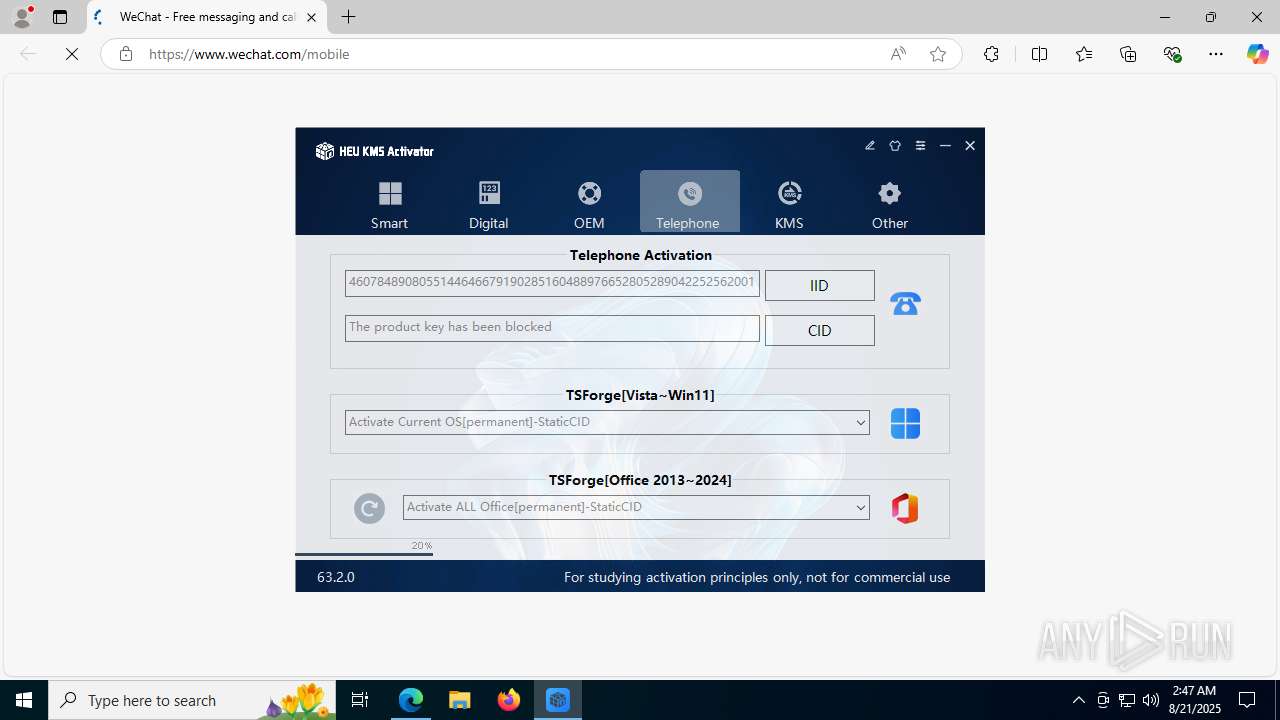
Task: Click the Office logo activate icon
Action: tap(905, 508)
